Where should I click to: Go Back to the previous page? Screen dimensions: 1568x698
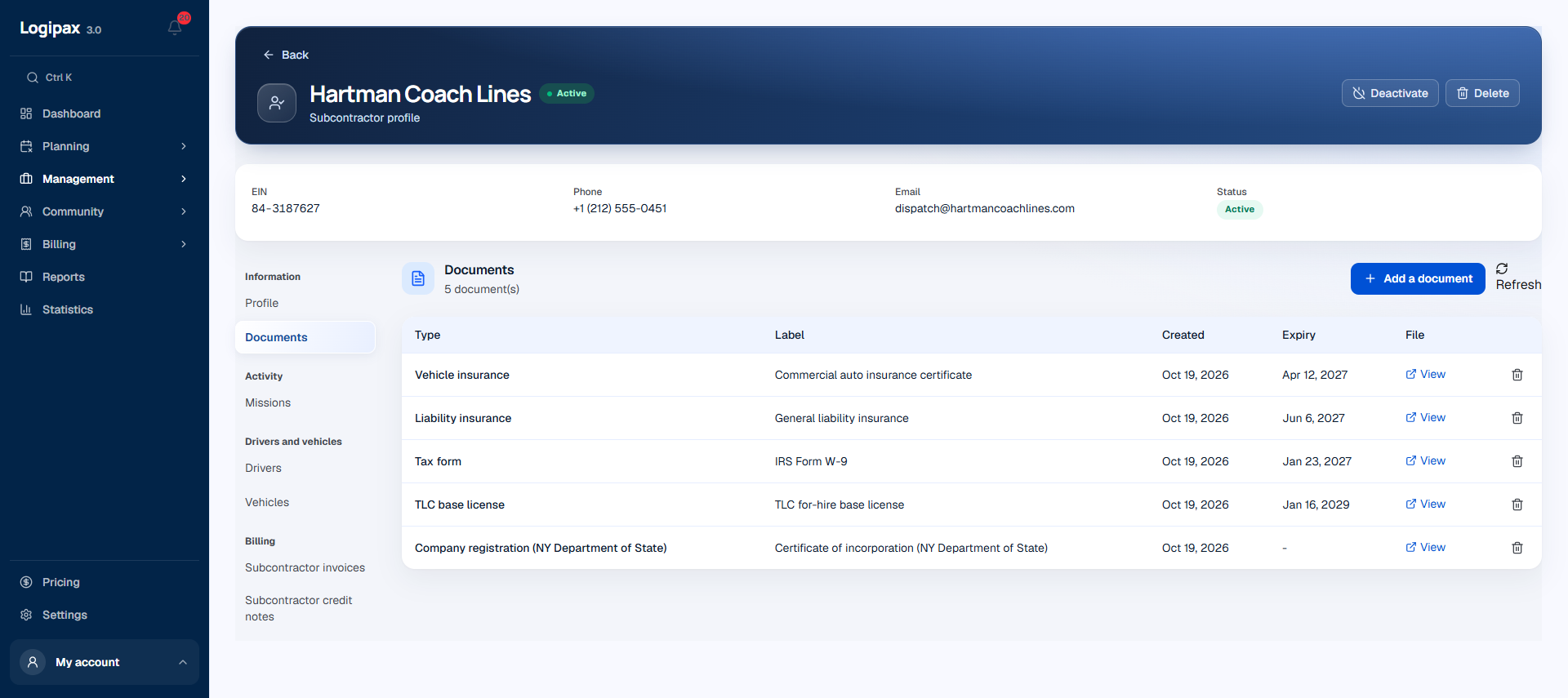pos(286,55)
